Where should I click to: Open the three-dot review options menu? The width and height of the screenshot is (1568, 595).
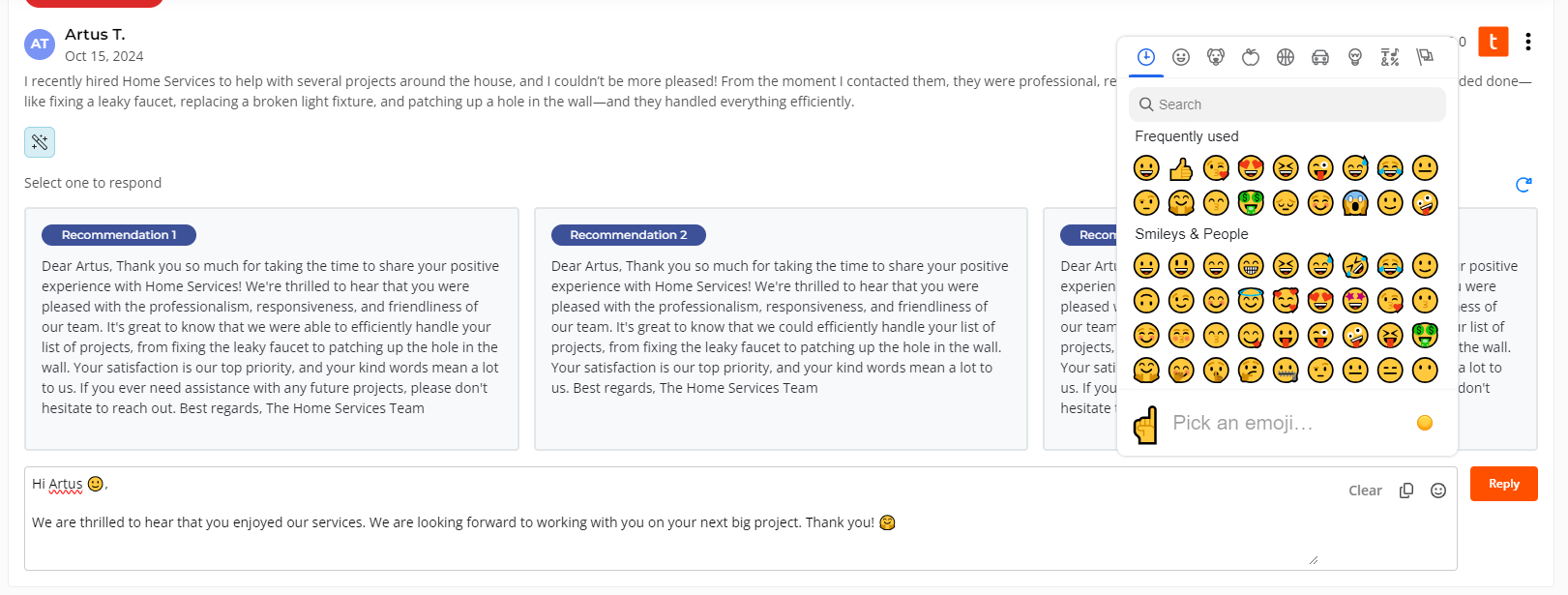pos(1528,42)
